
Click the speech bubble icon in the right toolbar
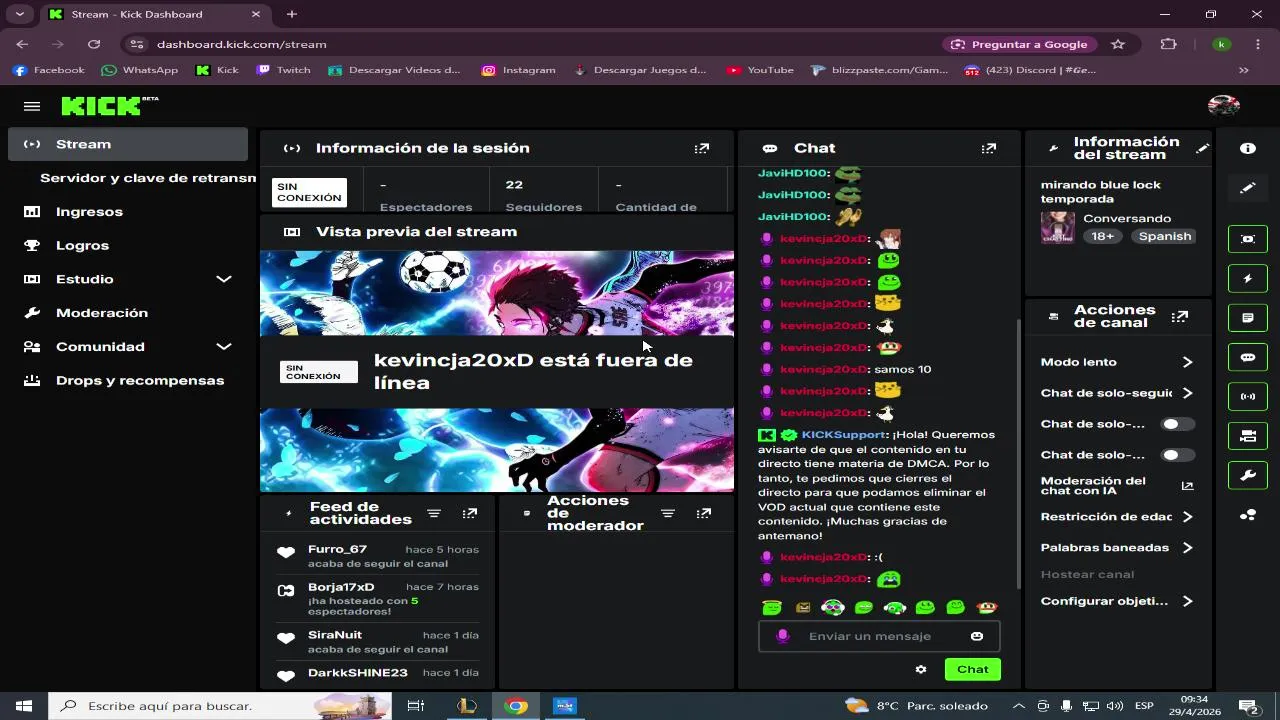pos(1248,357)
